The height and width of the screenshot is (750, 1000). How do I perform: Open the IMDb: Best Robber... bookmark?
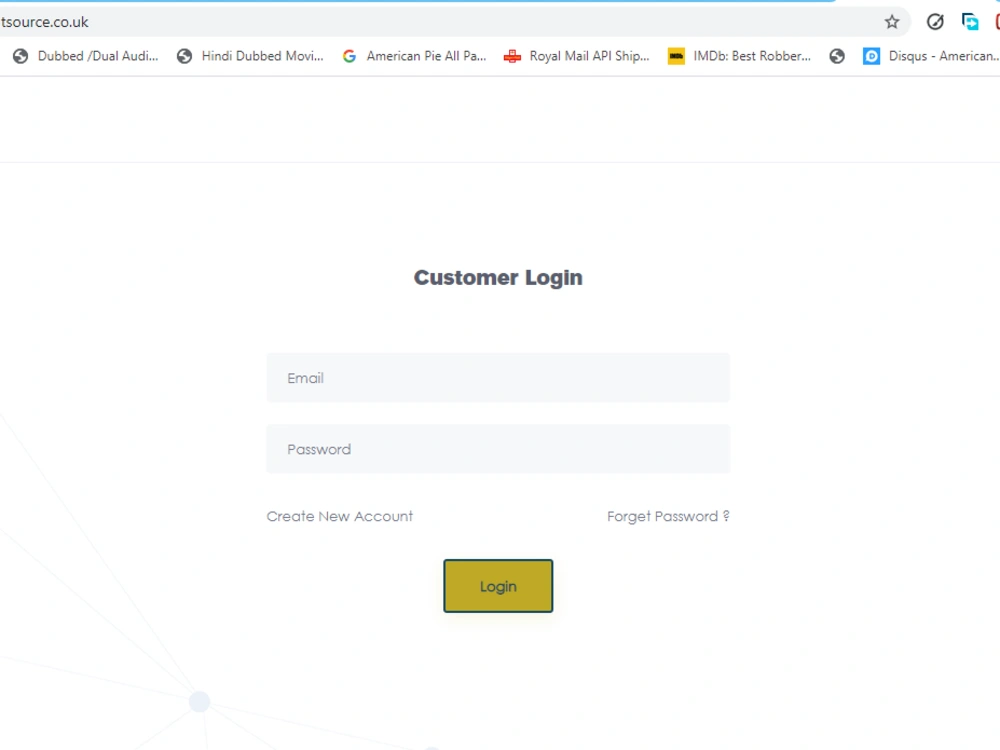740,56
